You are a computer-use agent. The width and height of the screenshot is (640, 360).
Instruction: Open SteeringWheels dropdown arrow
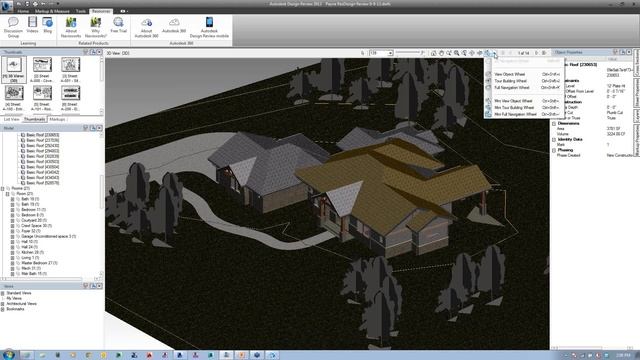[x=493, y=53]
